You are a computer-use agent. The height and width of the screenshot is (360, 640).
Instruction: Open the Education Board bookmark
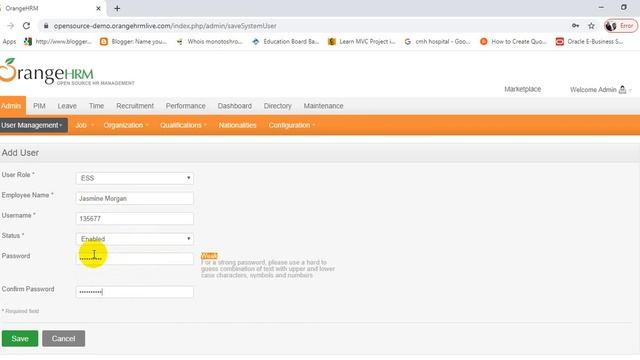point(285,42)
